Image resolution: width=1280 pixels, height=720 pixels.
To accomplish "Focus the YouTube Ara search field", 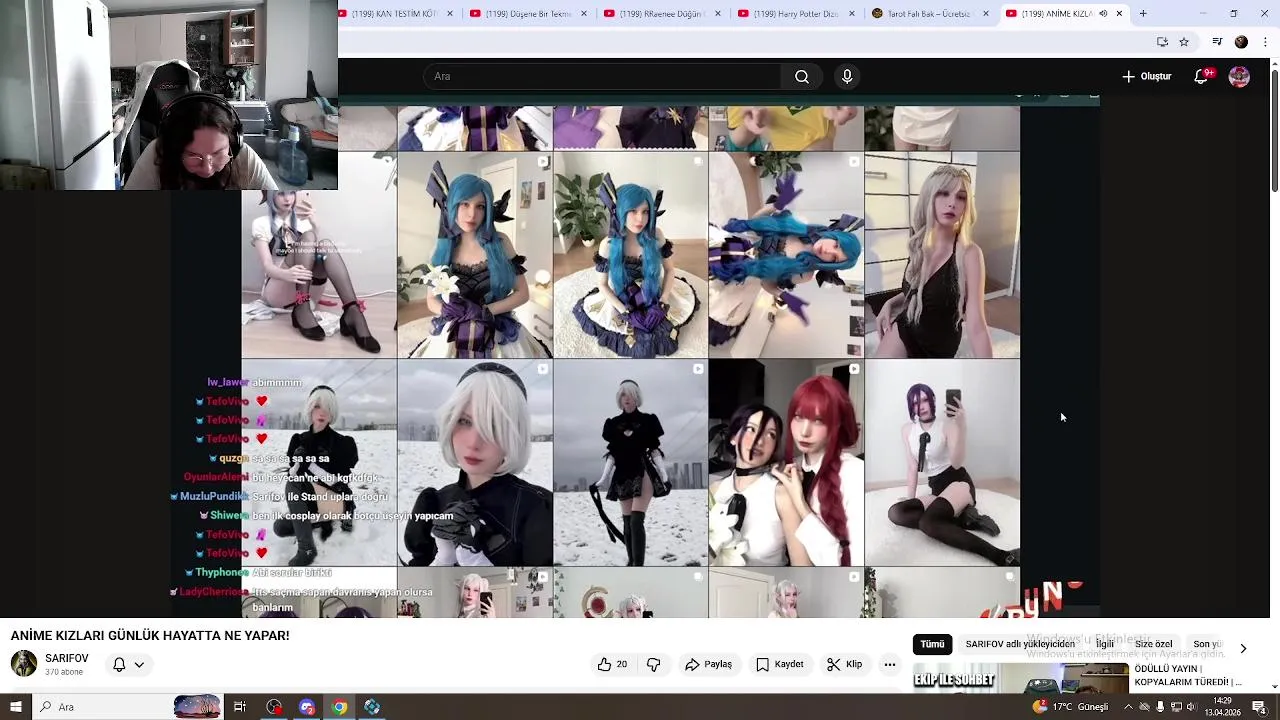I will point(604,77).
